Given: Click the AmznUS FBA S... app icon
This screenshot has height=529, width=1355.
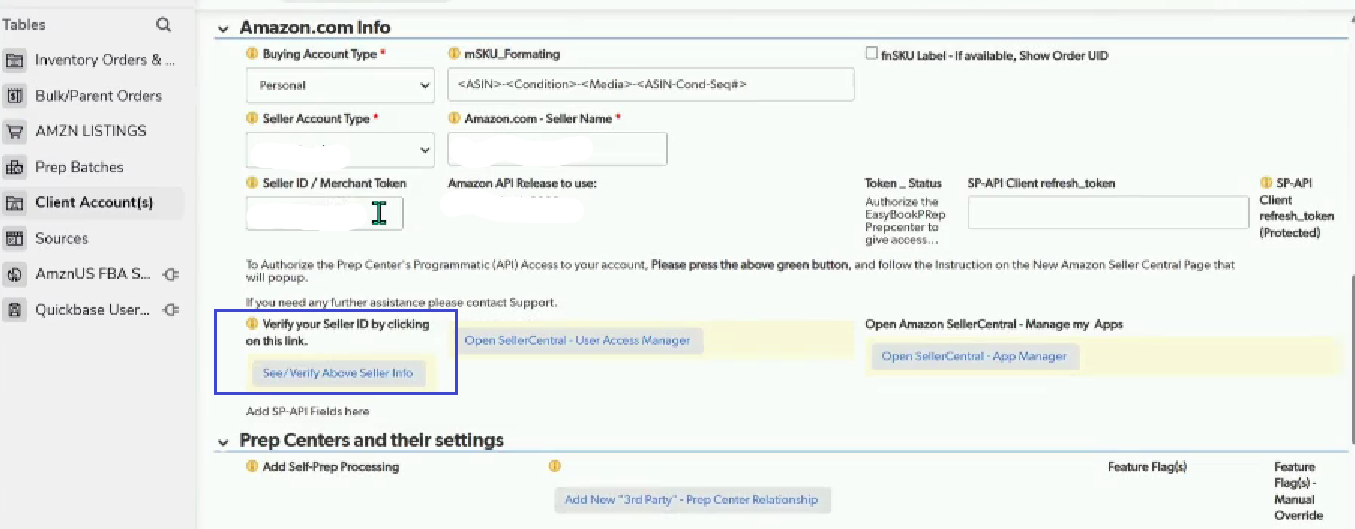Looking at the screenshot, I should point(15,274).
